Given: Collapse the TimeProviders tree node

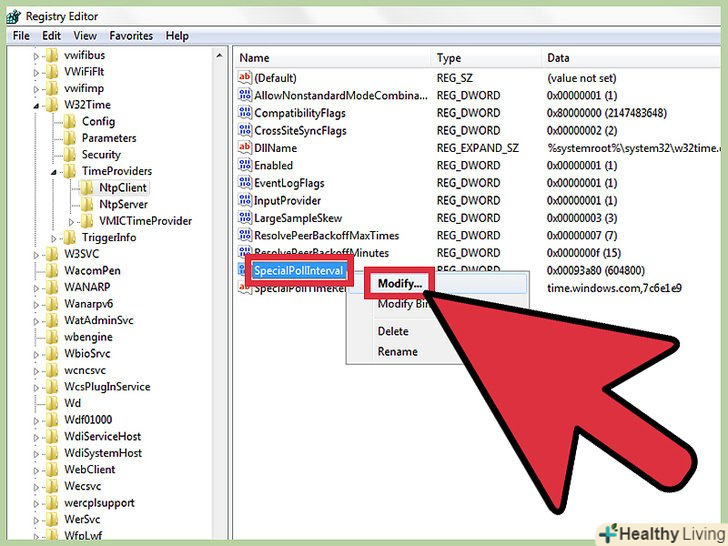Looking at the screenshot, I should click(x=54, y=172).
